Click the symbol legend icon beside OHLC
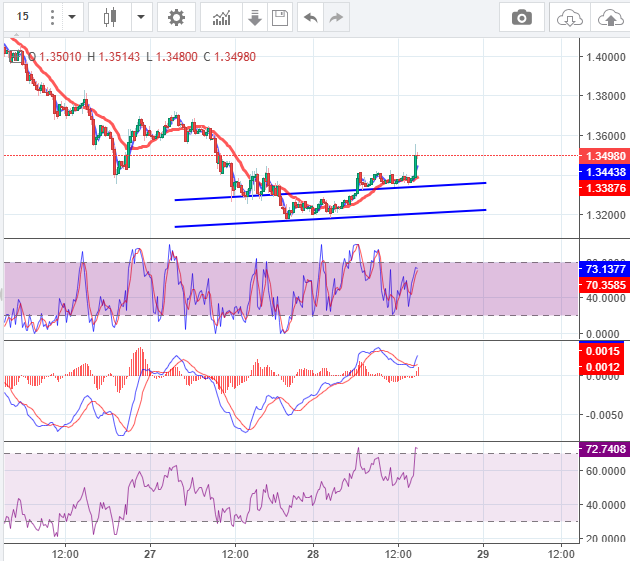630x561 pixels. (15, 57)
